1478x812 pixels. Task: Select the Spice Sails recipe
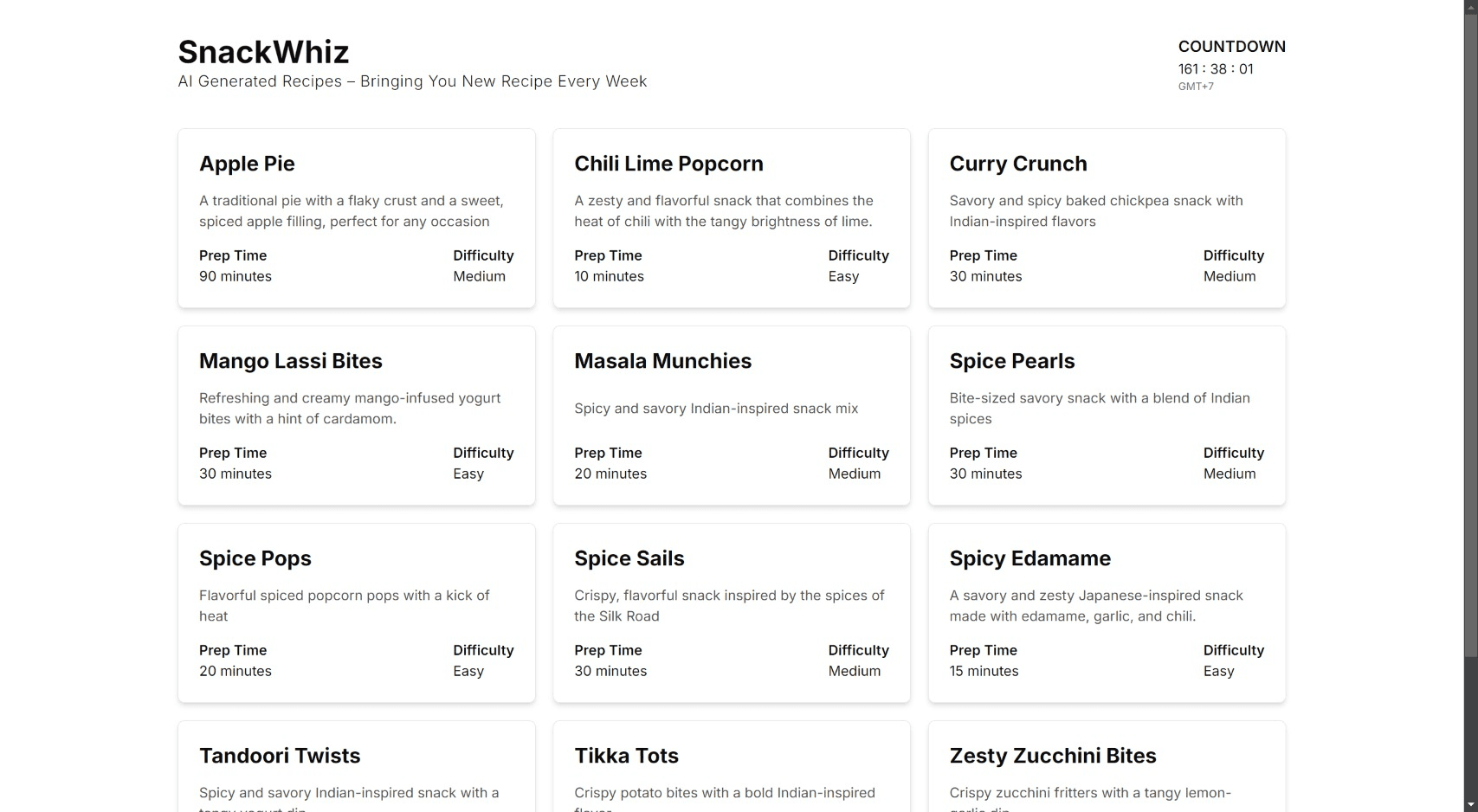click(629, 559)
